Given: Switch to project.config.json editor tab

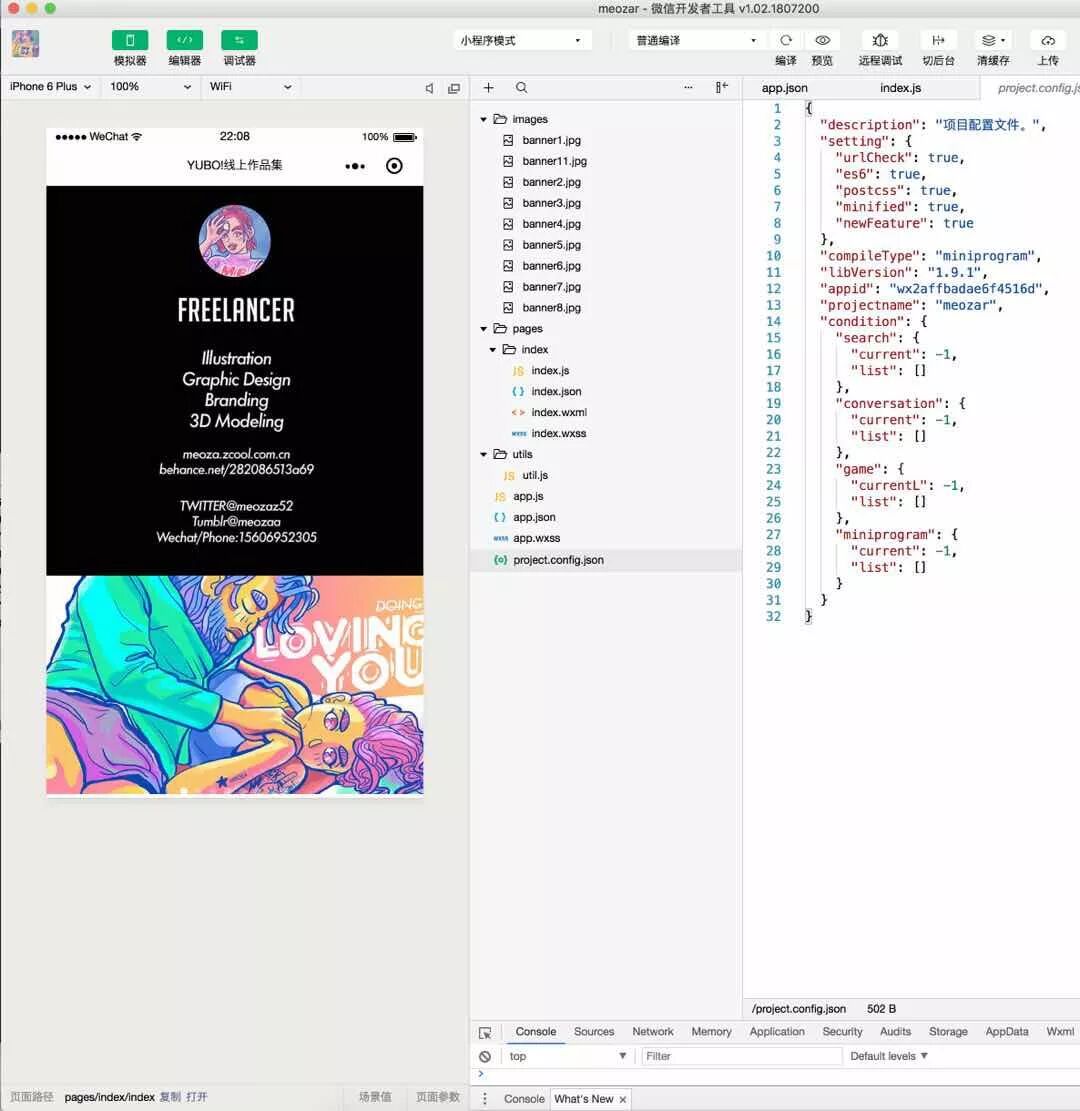Looking at the screenshot, I should click(x=1038, y=88).
